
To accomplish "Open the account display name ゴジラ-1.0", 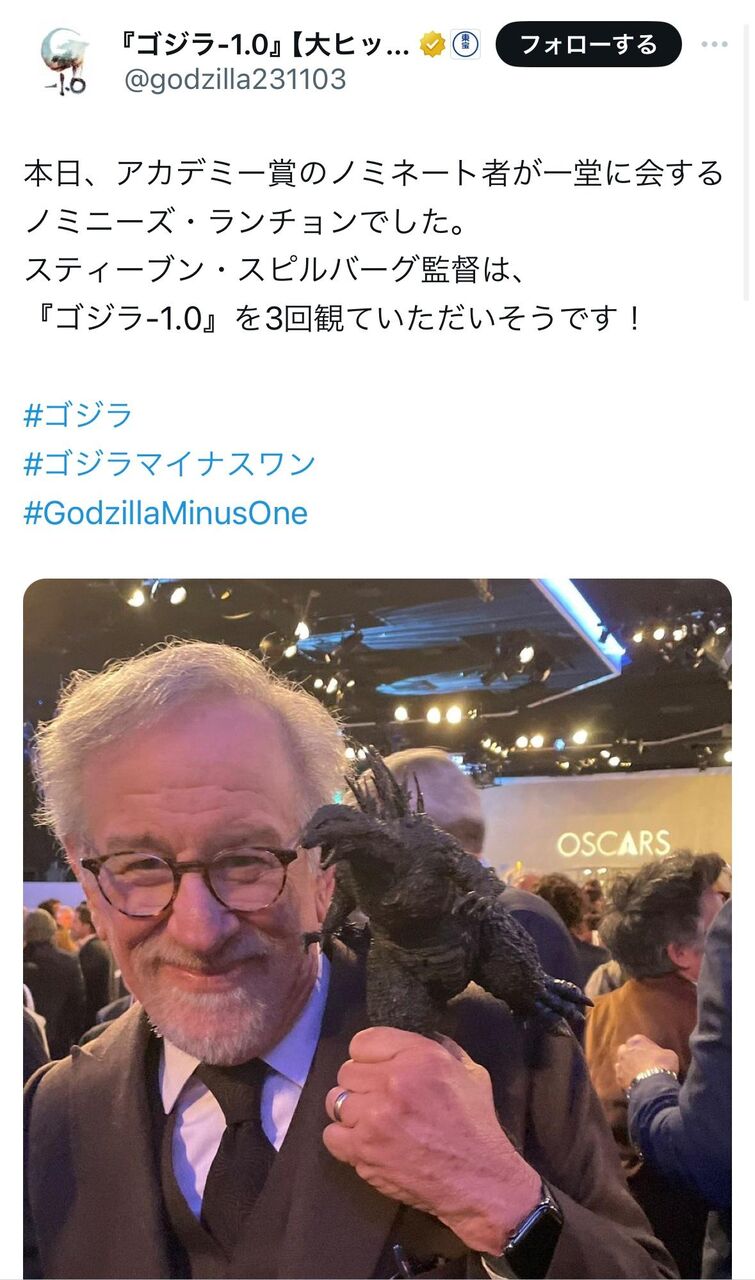I will click(267, 44).
